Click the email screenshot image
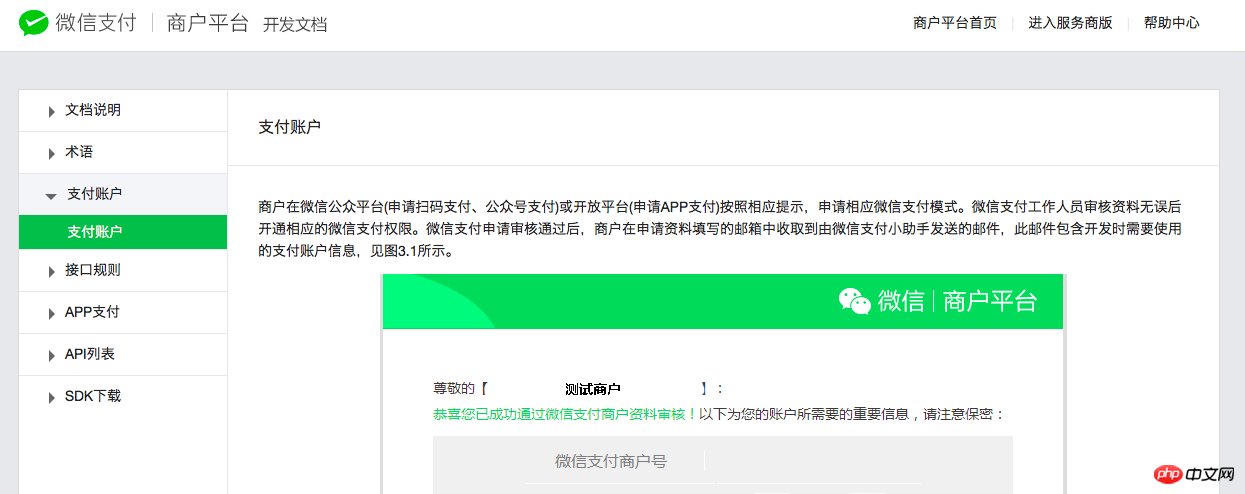Image resolution: width=1245 pixels, height=494 pixels. click(723, 384)
